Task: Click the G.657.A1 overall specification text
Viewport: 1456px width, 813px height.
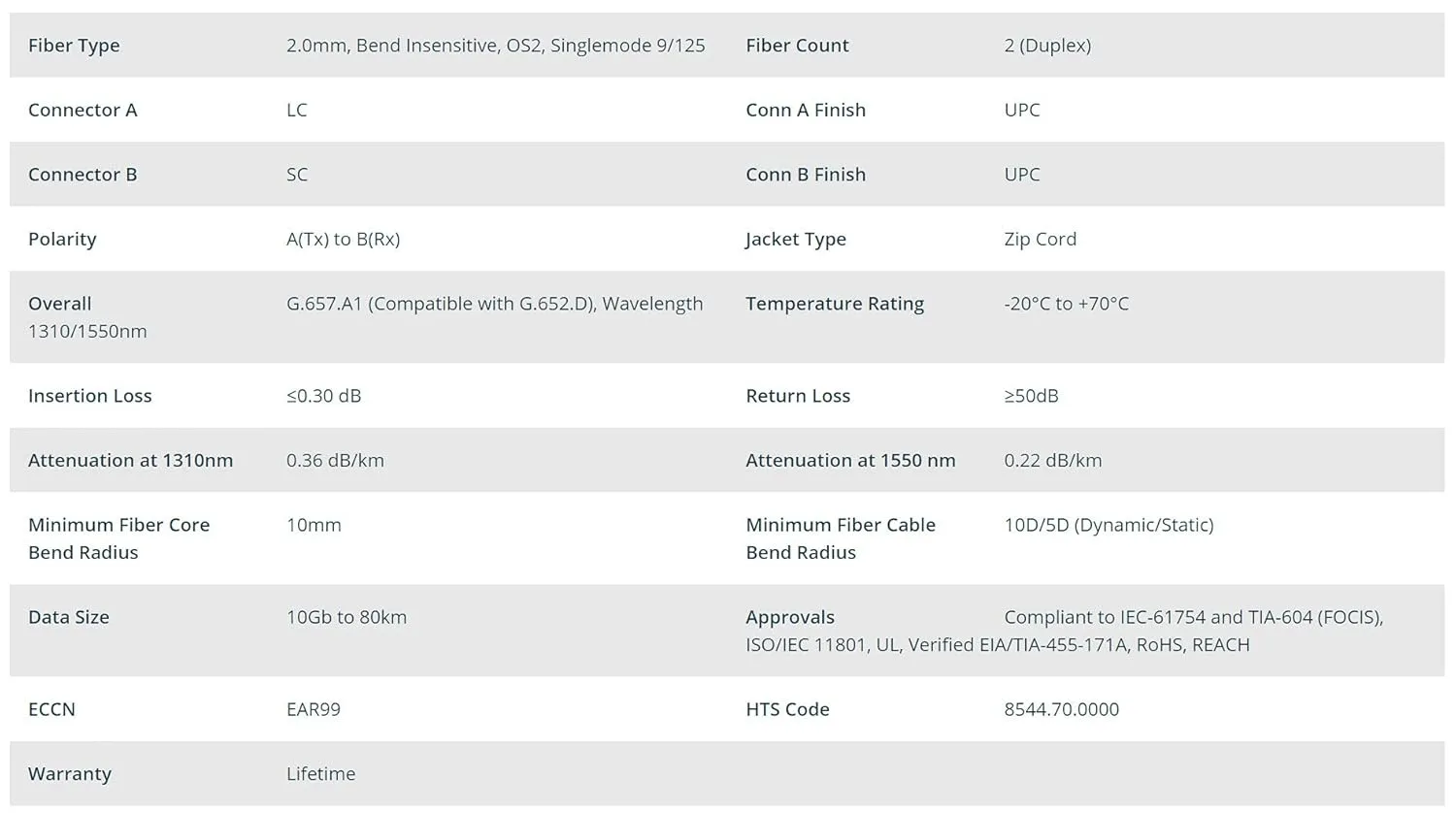Action: (x=495, y=304)
